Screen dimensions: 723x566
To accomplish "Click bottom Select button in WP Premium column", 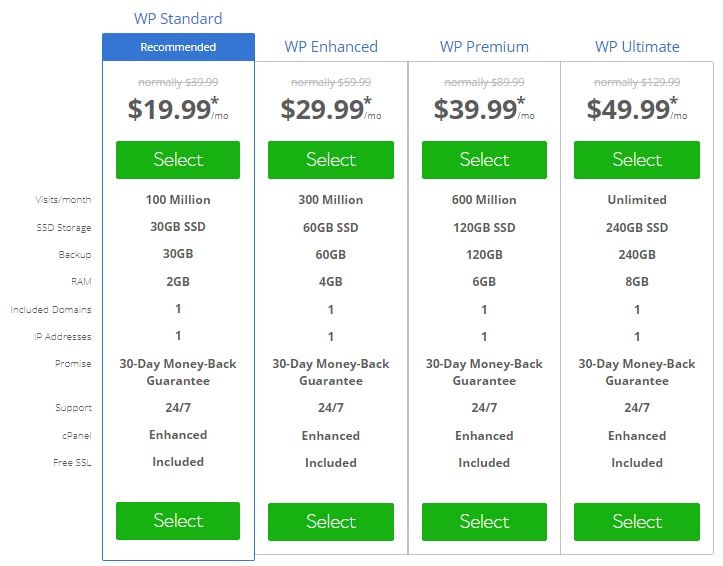I will [x=484, y=522].
